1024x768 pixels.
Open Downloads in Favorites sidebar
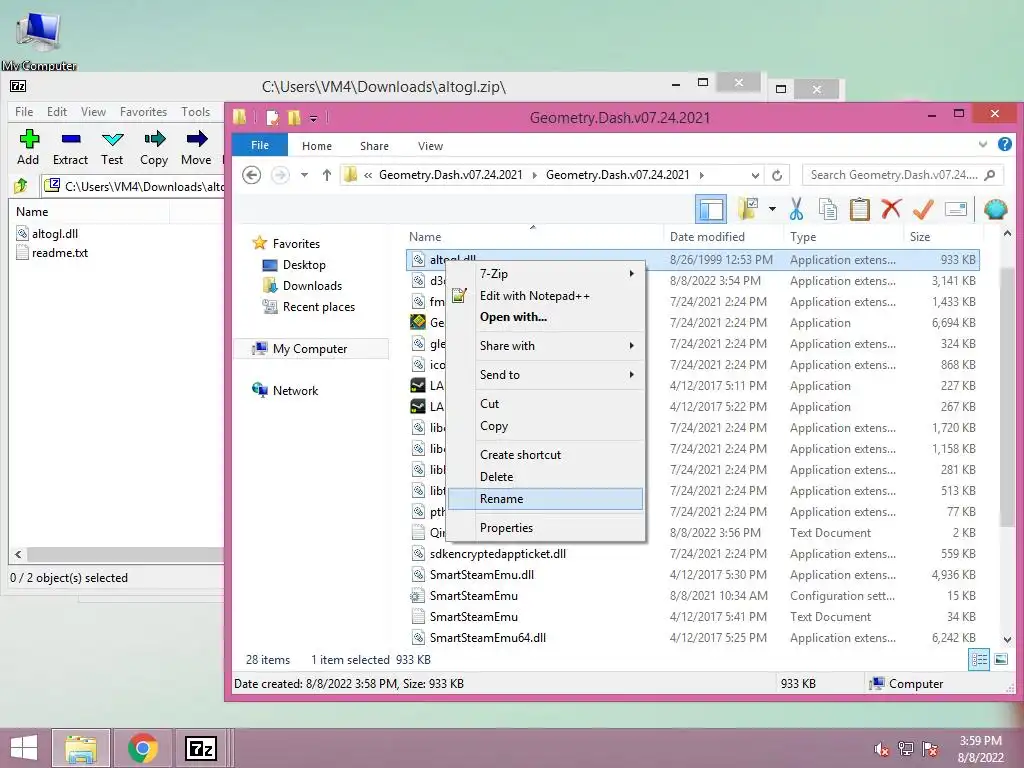pyautogui.click(x=312, y=286)
